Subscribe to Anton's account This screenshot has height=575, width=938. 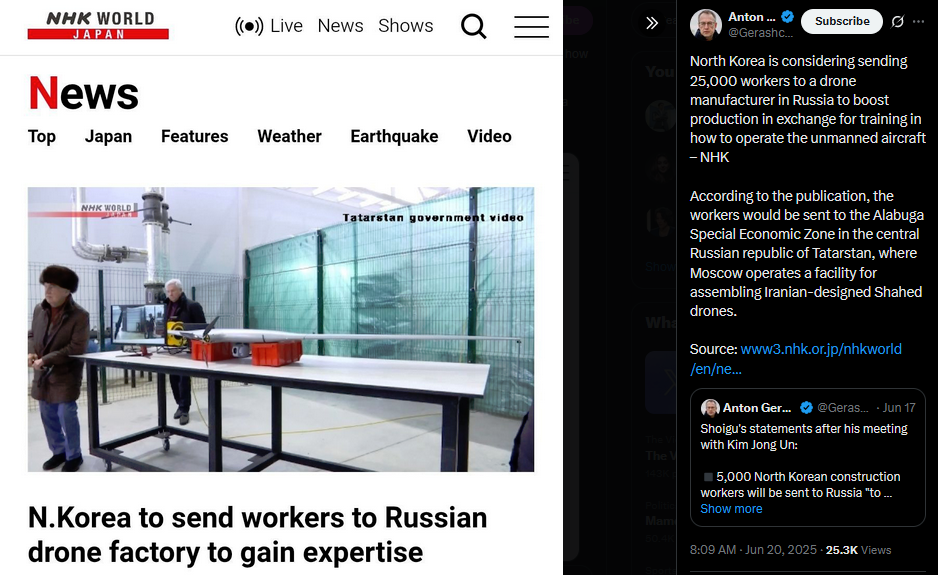tap(842, 21)
